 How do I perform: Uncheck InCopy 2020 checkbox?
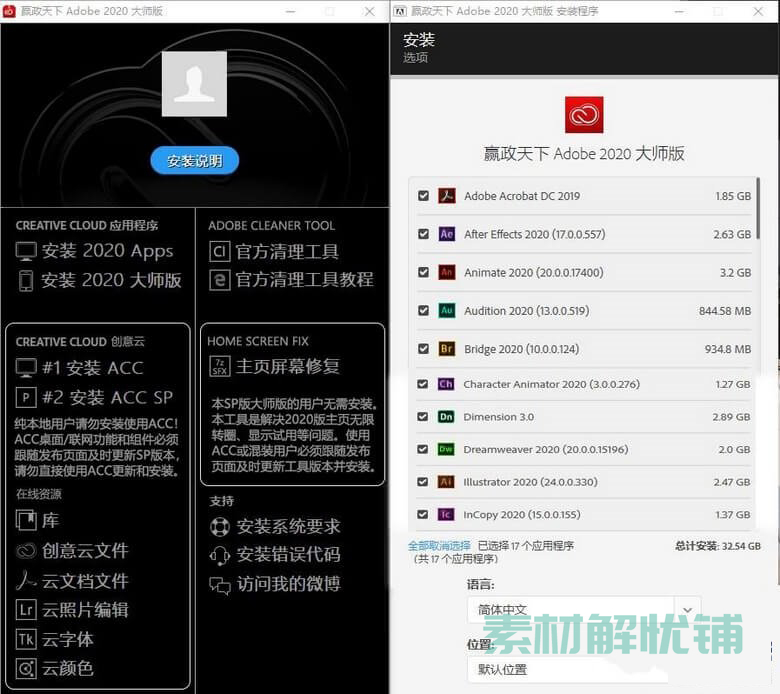pos(422,514)
